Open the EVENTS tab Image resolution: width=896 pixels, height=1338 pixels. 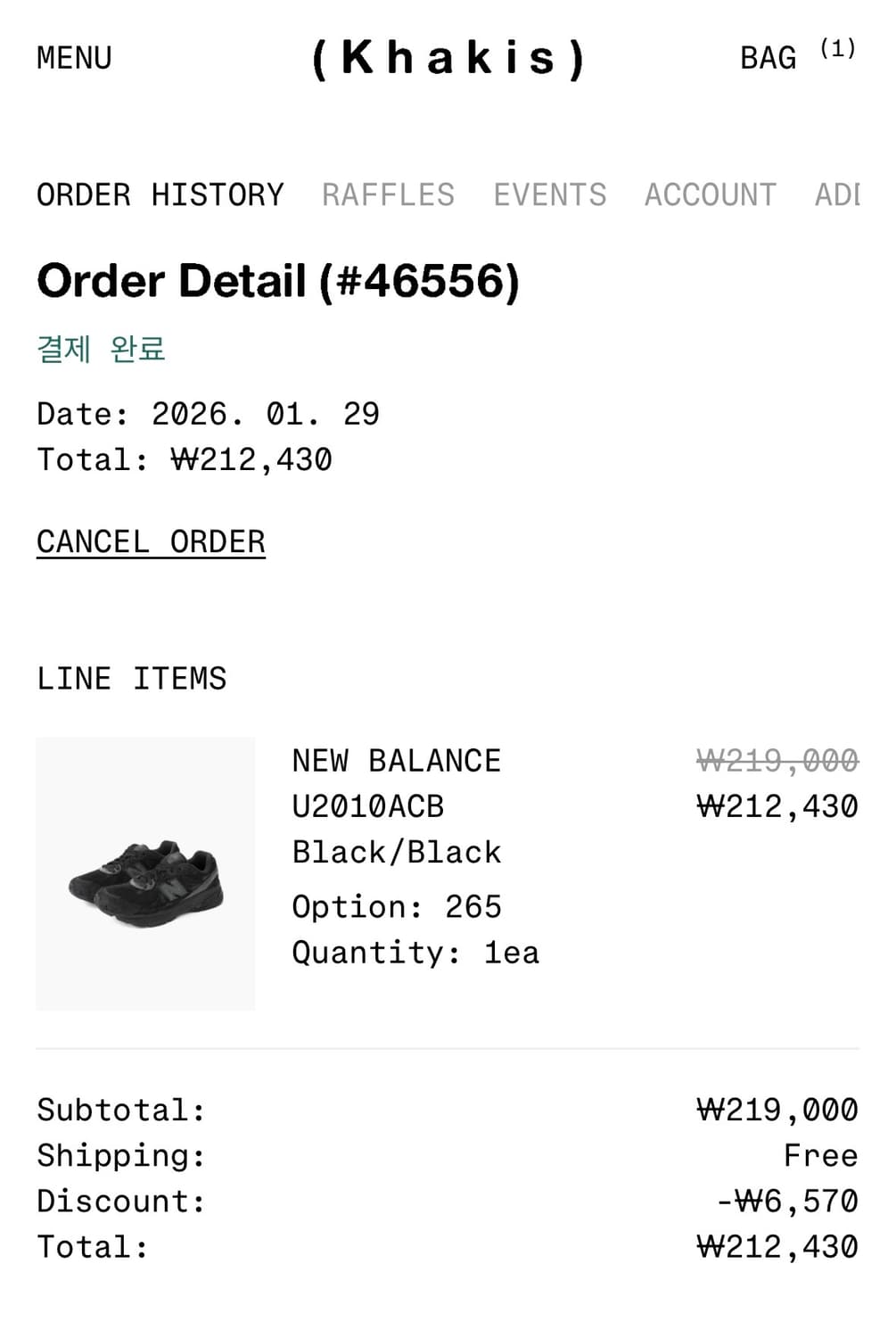(x=550, y=194)
